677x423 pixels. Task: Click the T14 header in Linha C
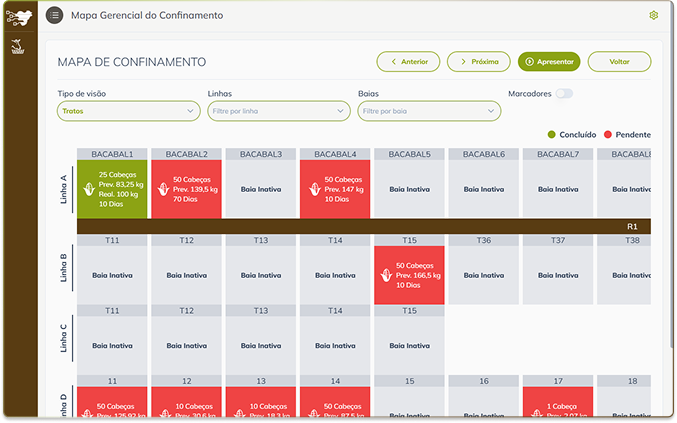[x=335, y=311]
